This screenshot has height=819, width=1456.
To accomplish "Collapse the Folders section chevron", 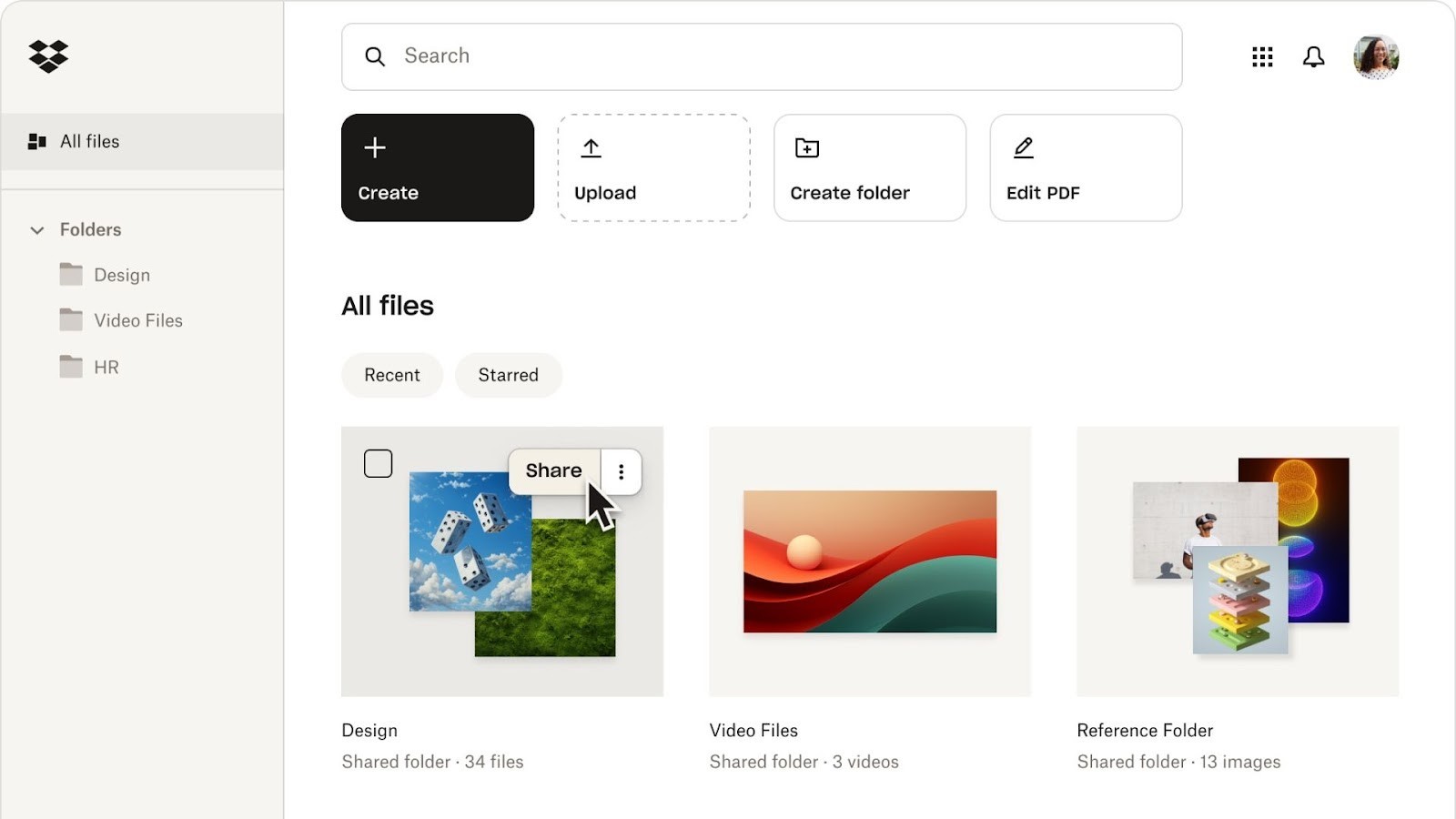I will tap(36, 230).
